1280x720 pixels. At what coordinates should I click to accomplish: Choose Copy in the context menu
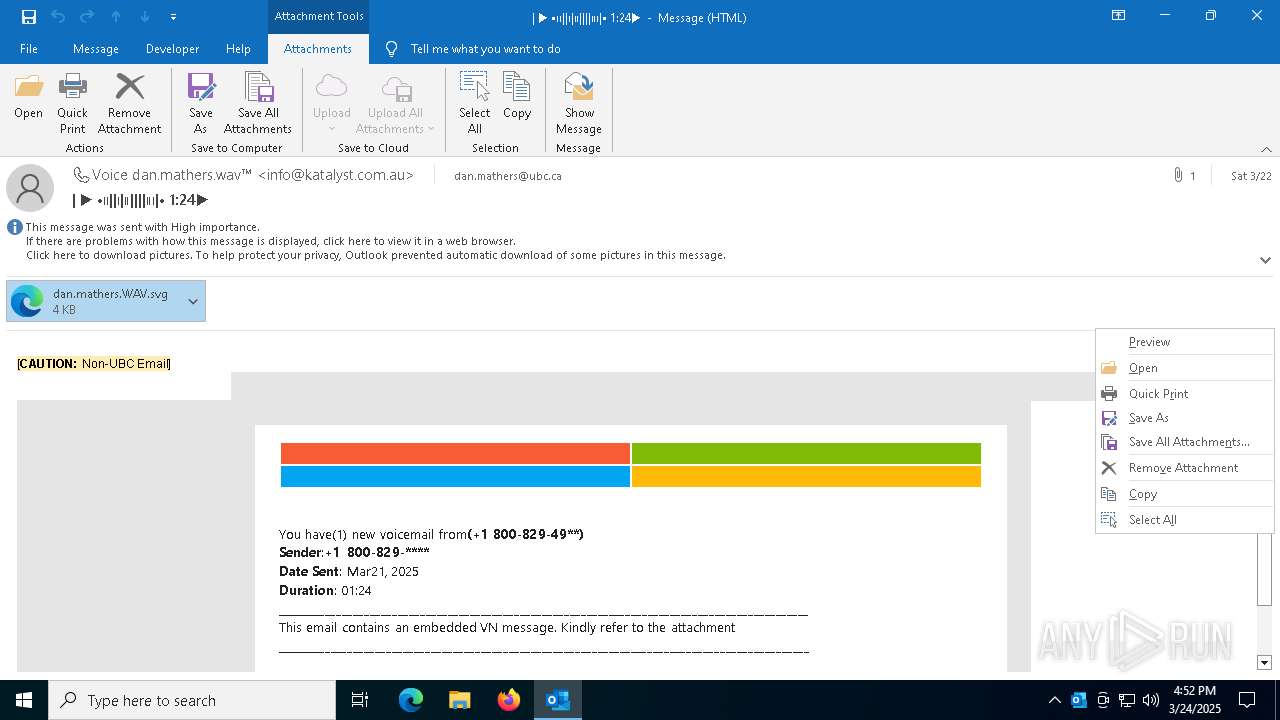coord(1185,494)
